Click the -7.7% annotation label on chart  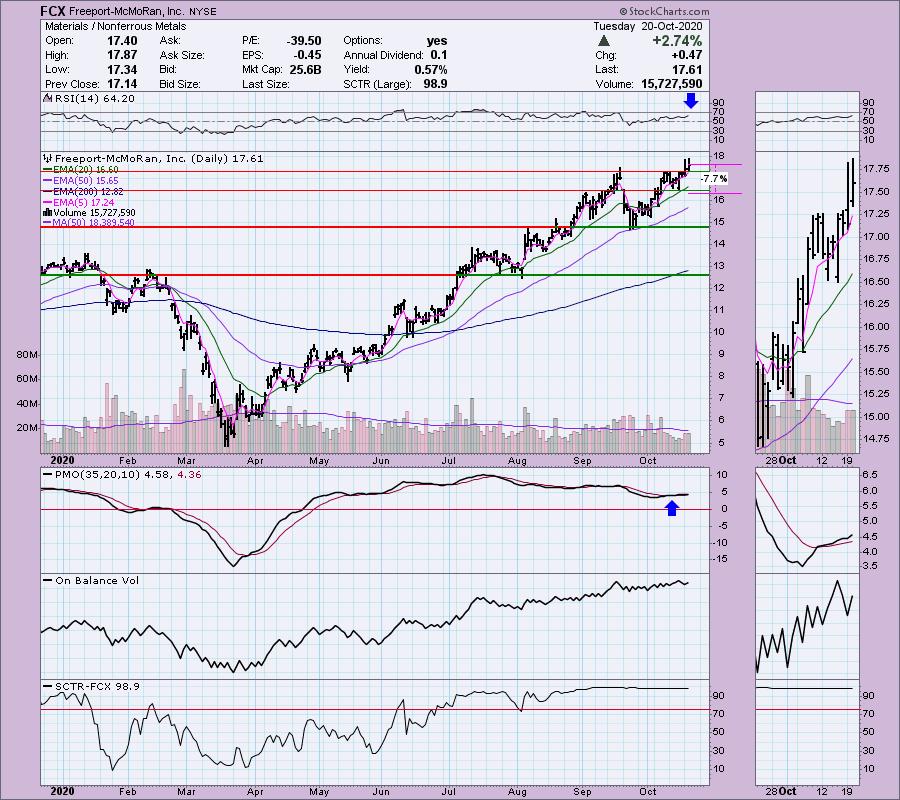pos(715,179)
